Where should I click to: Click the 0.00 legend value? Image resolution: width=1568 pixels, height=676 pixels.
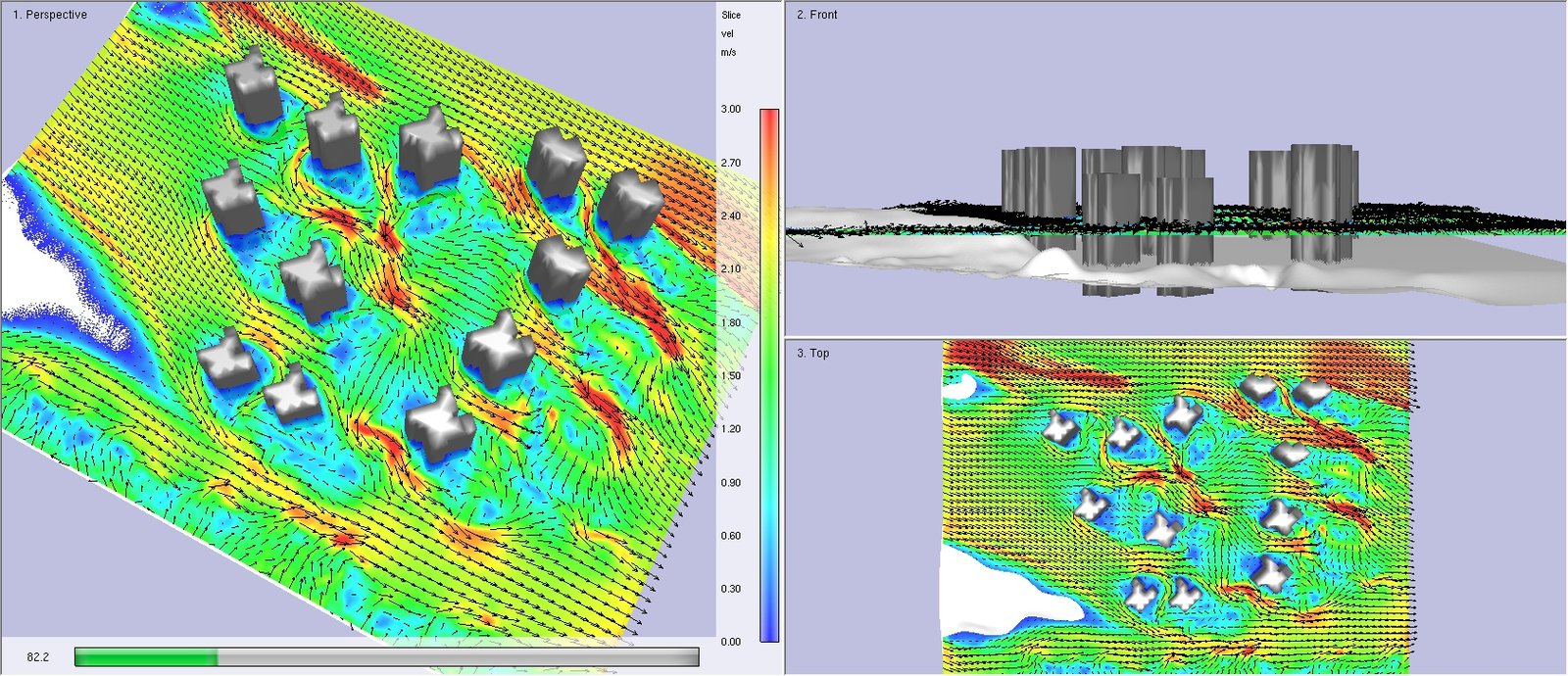pos(731,642)
